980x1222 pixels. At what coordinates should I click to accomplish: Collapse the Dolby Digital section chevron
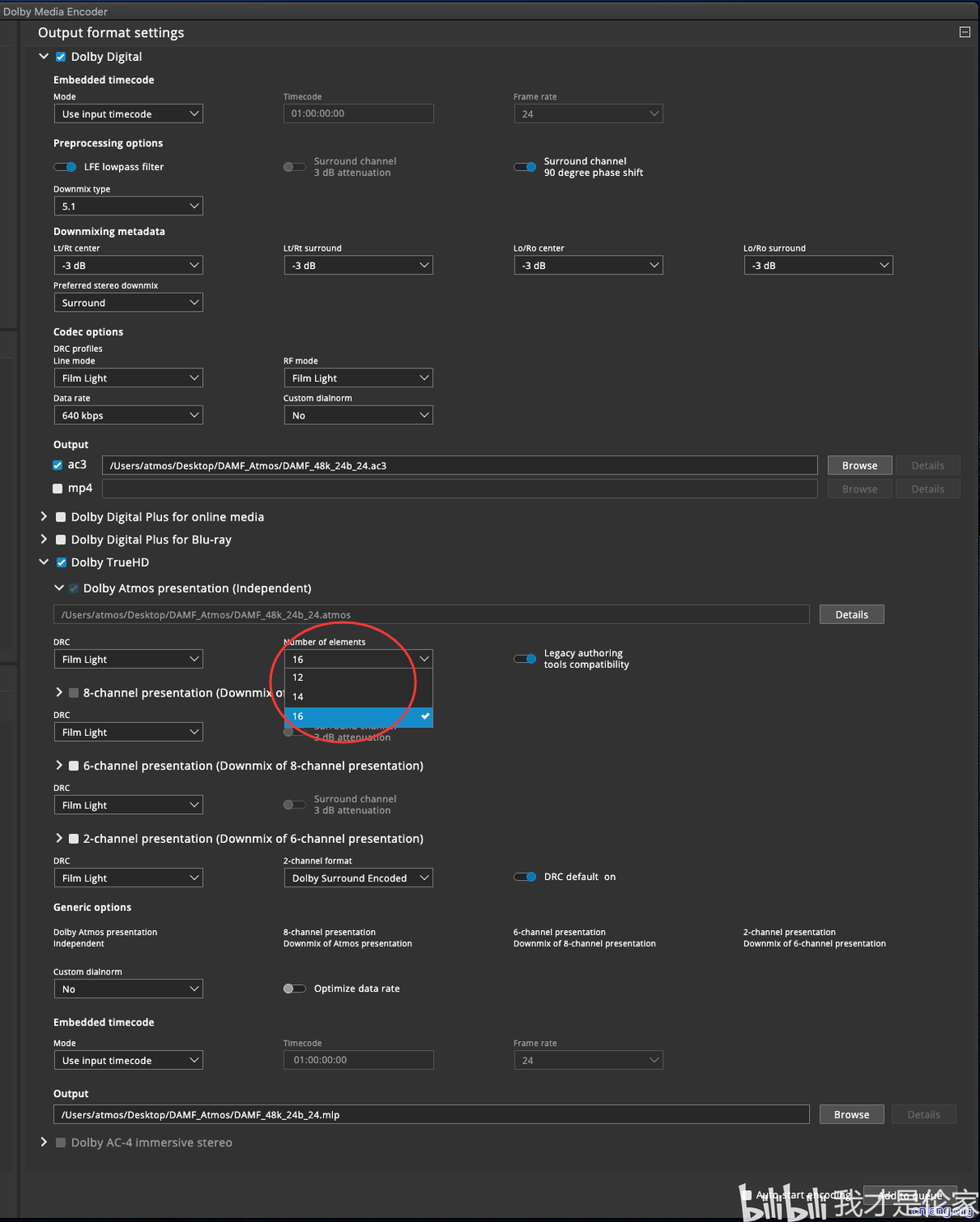tap(44, 57)
